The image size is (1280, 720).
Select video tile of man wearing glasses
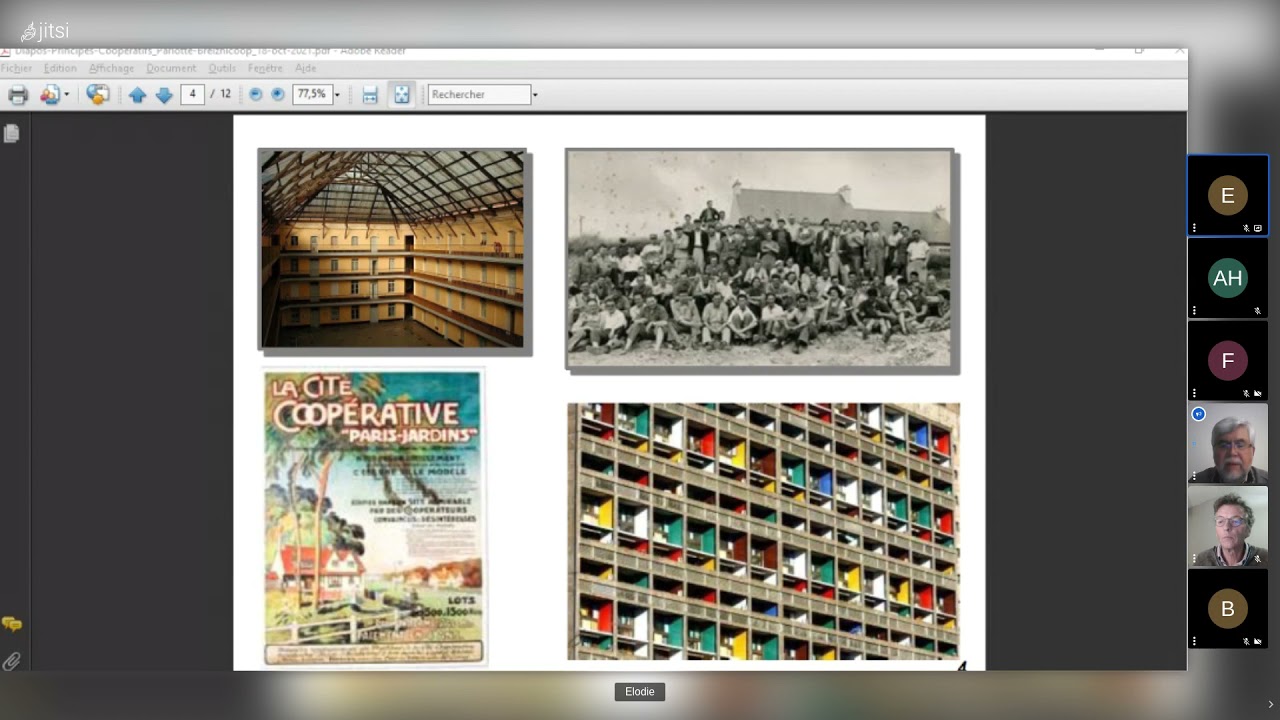pyautogui.click(x=1228, y=526)
